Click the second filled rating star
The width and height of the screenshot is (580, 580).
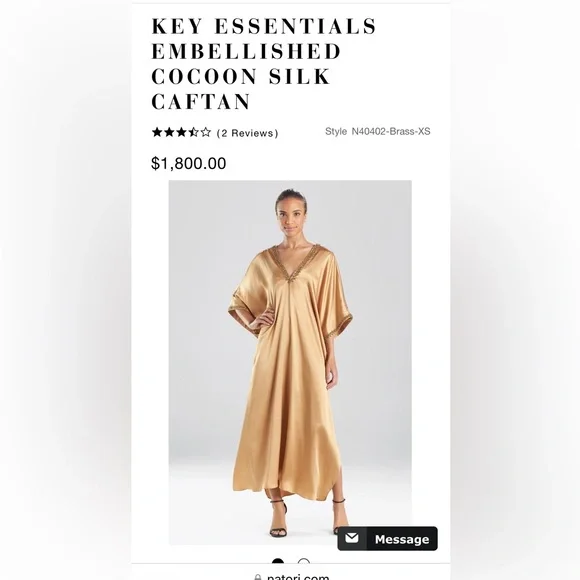(x=169, y=132)
